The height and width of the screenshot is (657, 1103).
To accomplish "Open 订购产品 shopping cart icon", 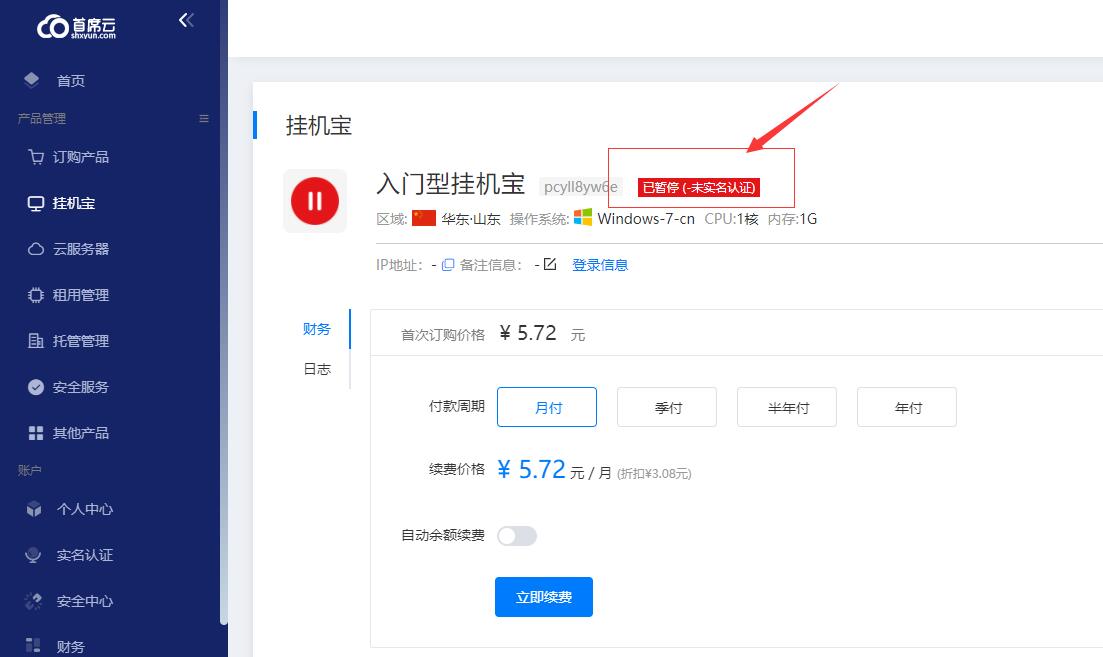I will (36, 157).
